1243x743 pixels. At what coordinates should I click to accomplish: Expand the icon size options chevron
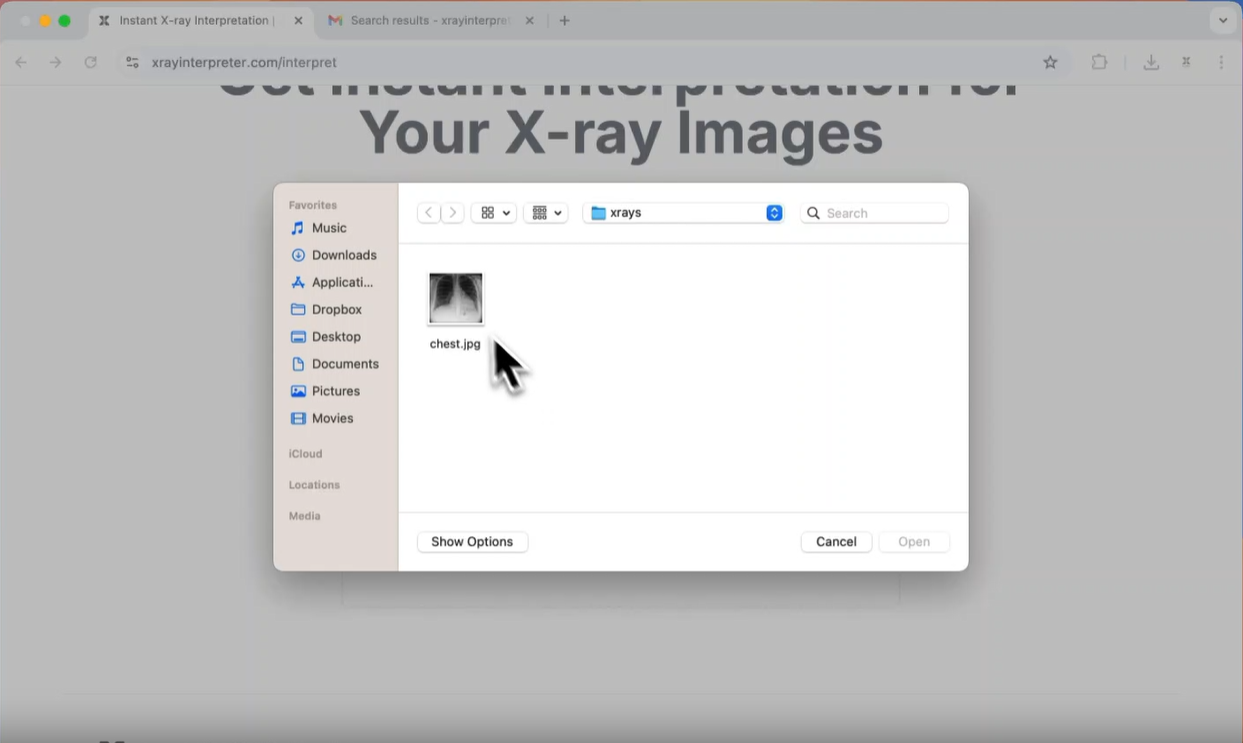point(506,212)
